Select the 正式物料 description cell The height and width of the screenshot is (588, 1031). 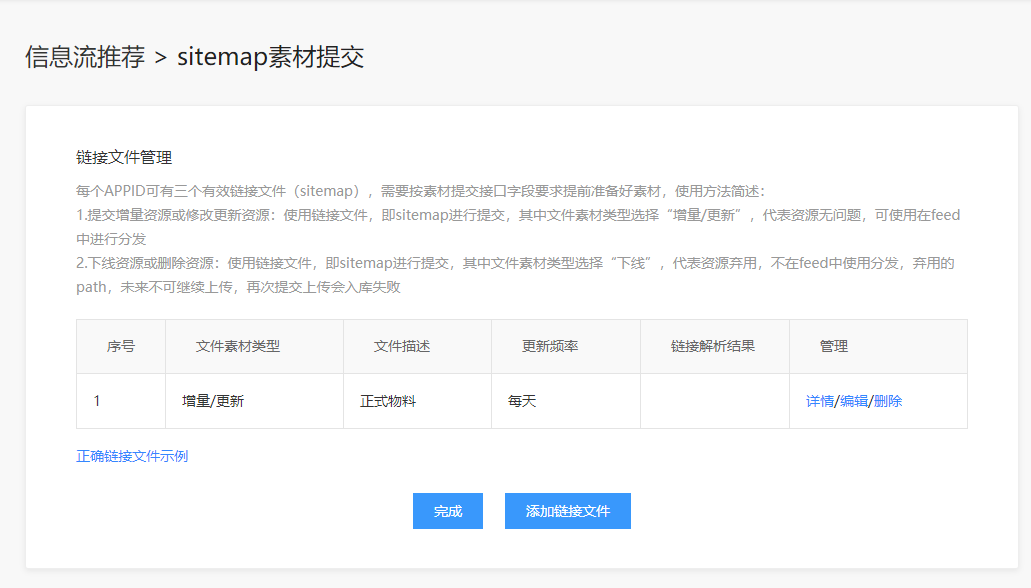tap(418, 401)
